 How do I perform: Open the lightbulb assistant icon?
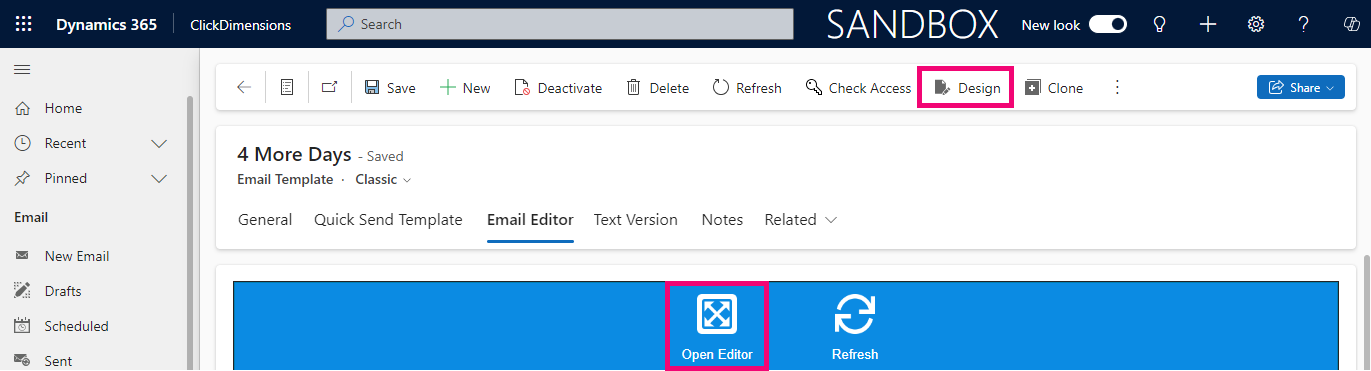1160,25
